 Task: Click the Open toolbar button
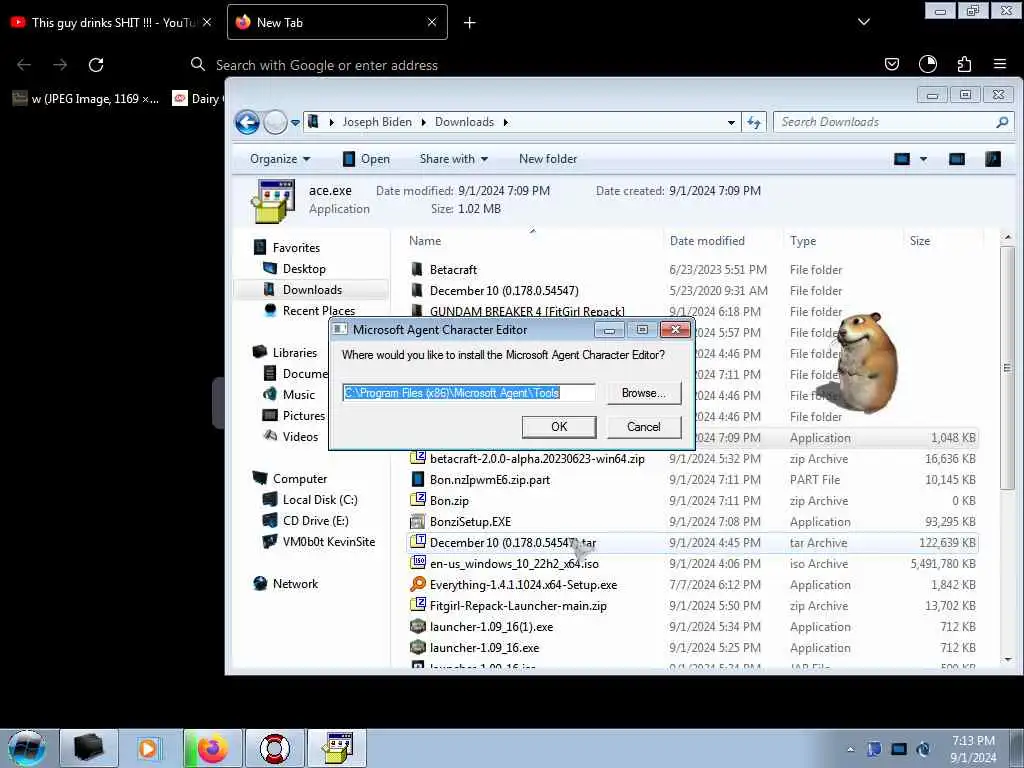coord(366,159)
